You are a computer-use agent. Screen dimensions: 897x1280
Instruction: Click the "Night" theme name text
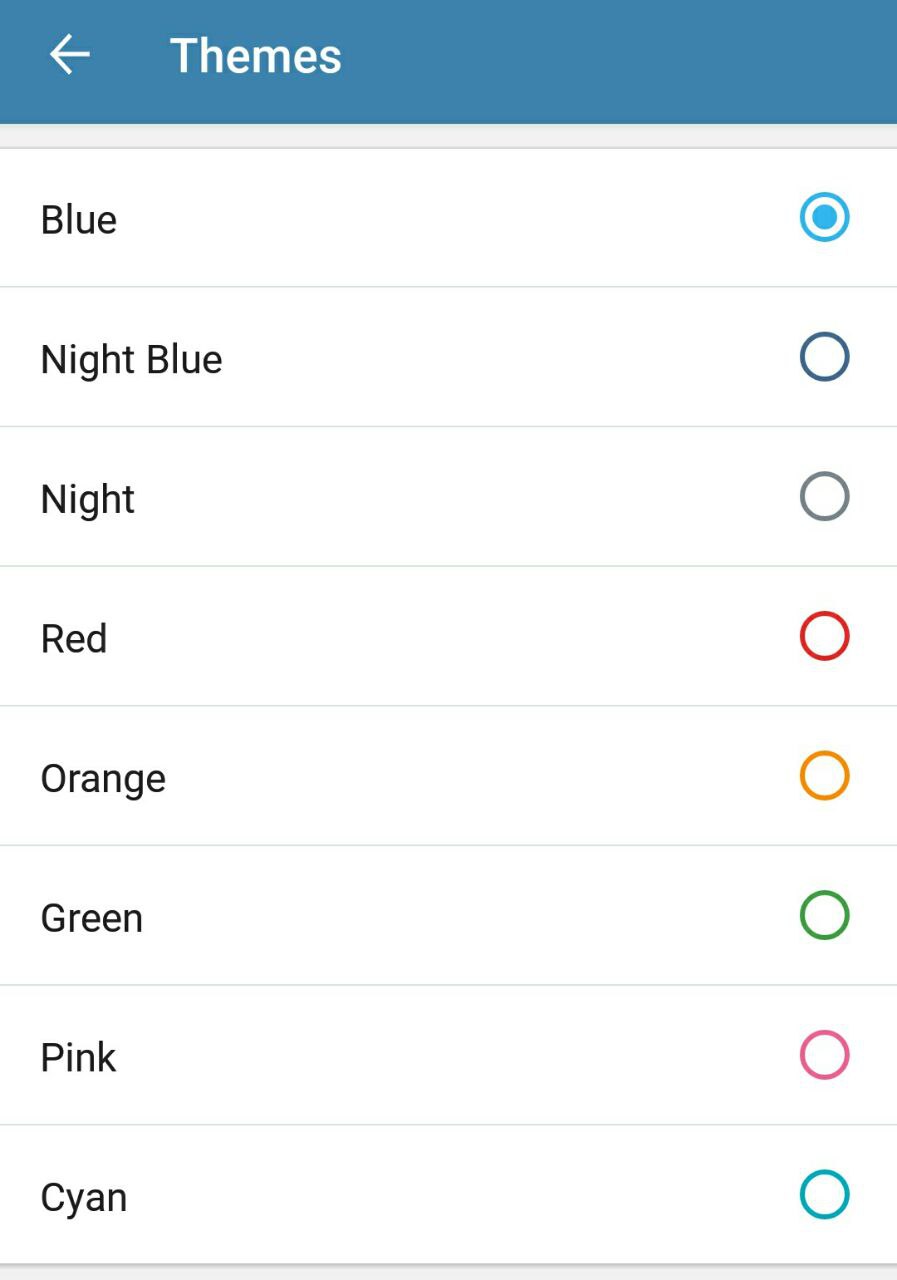coord(88,499)
